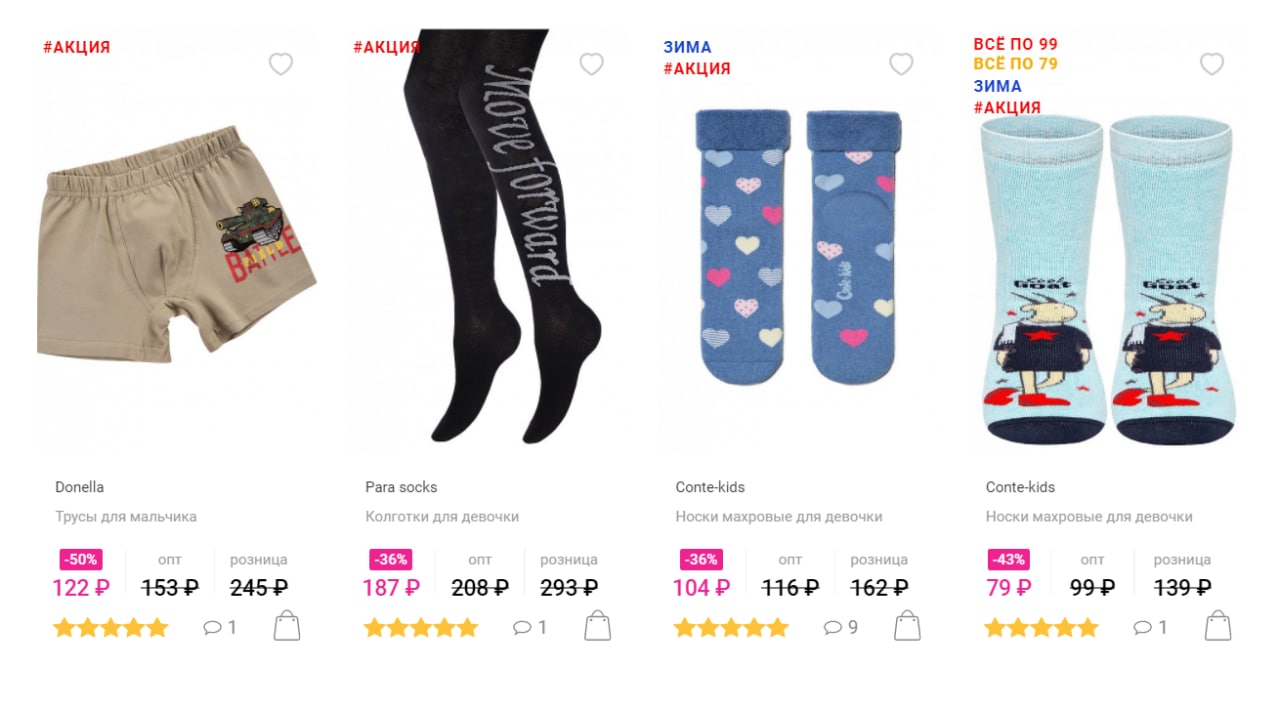Open reviews for Para socks tights

[530, 628]
